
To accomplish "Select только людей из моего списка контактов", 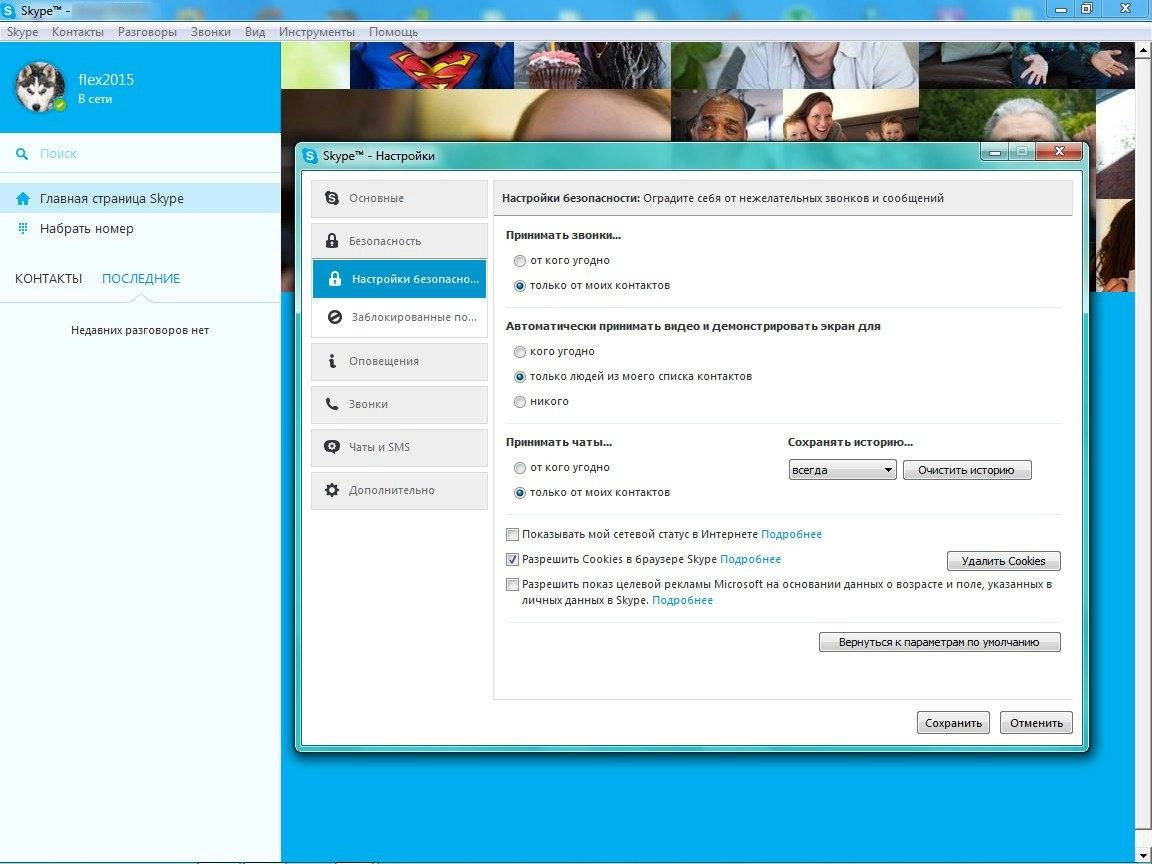I will (520, 377).
